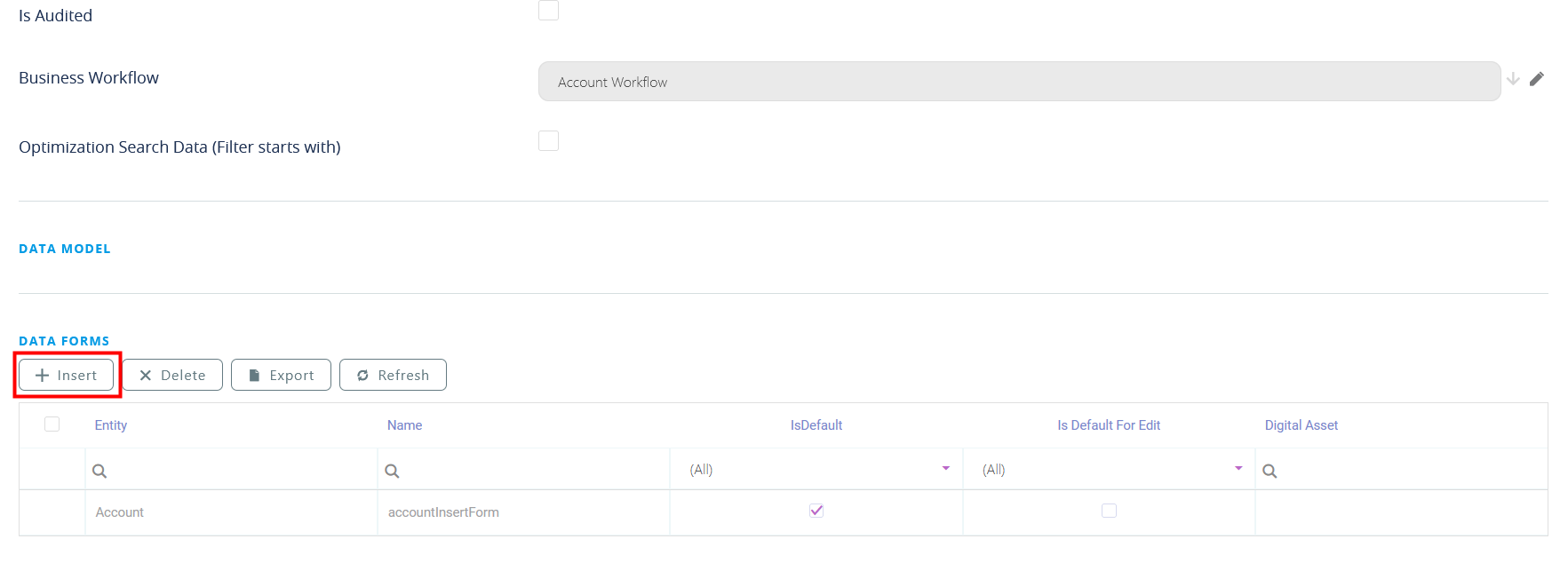Export the data forms list

[x=281, y=375]
